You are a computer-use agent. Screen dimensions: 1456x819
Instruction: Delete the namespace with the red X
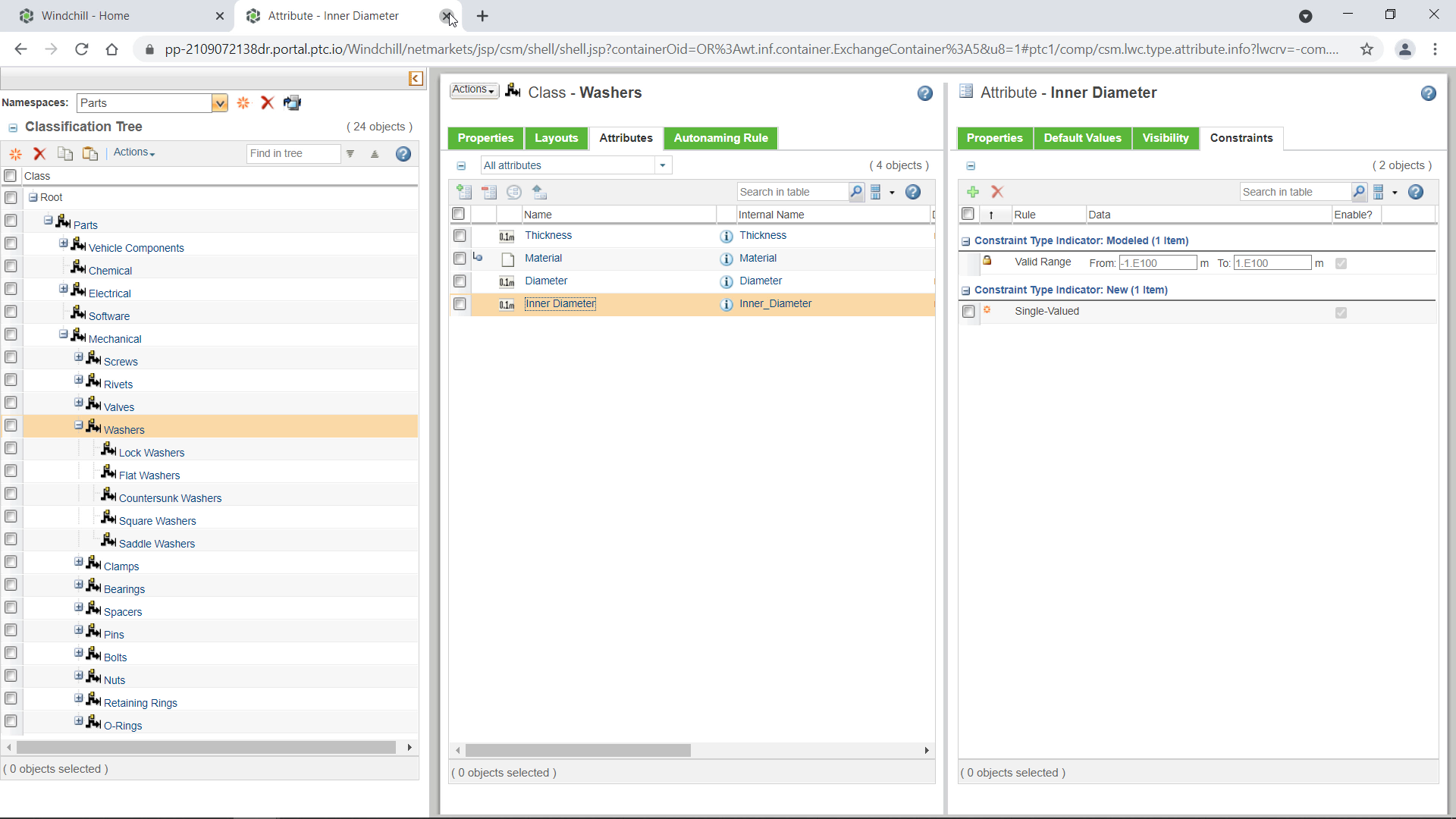pos(267,102)
